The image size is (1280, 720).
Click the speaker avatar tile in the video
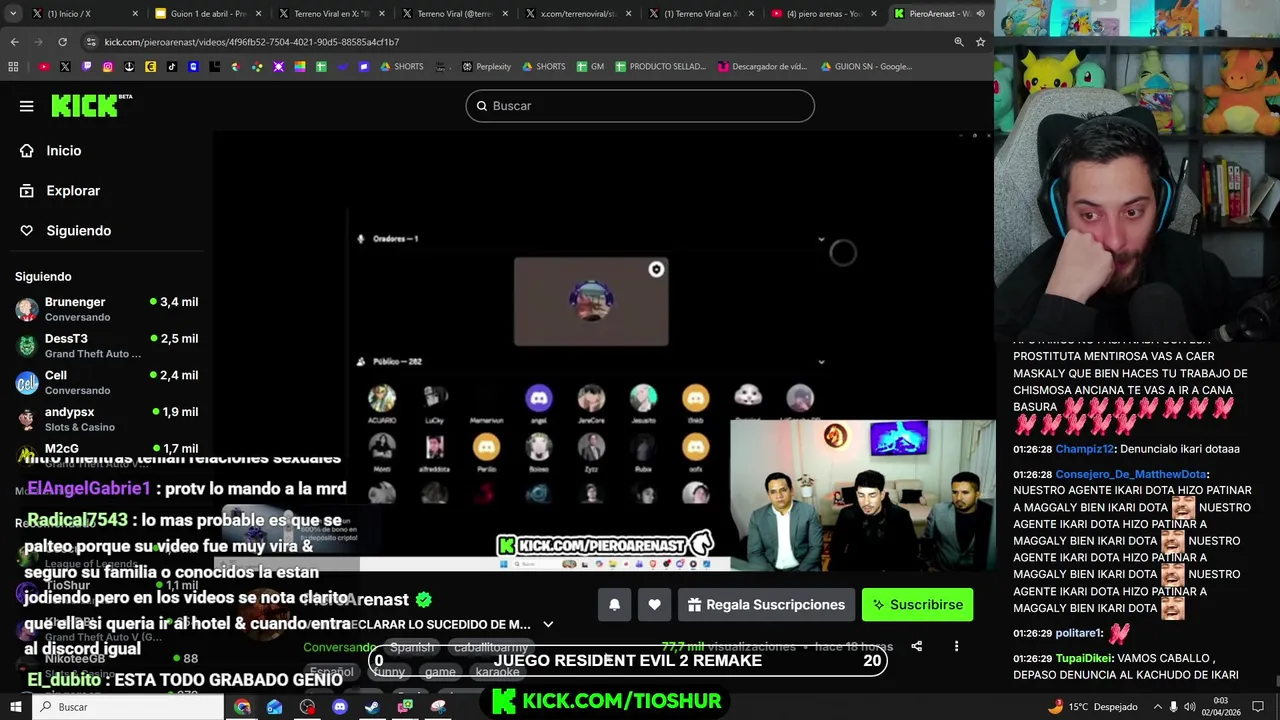pyautogui.click(x=591, y=301)
